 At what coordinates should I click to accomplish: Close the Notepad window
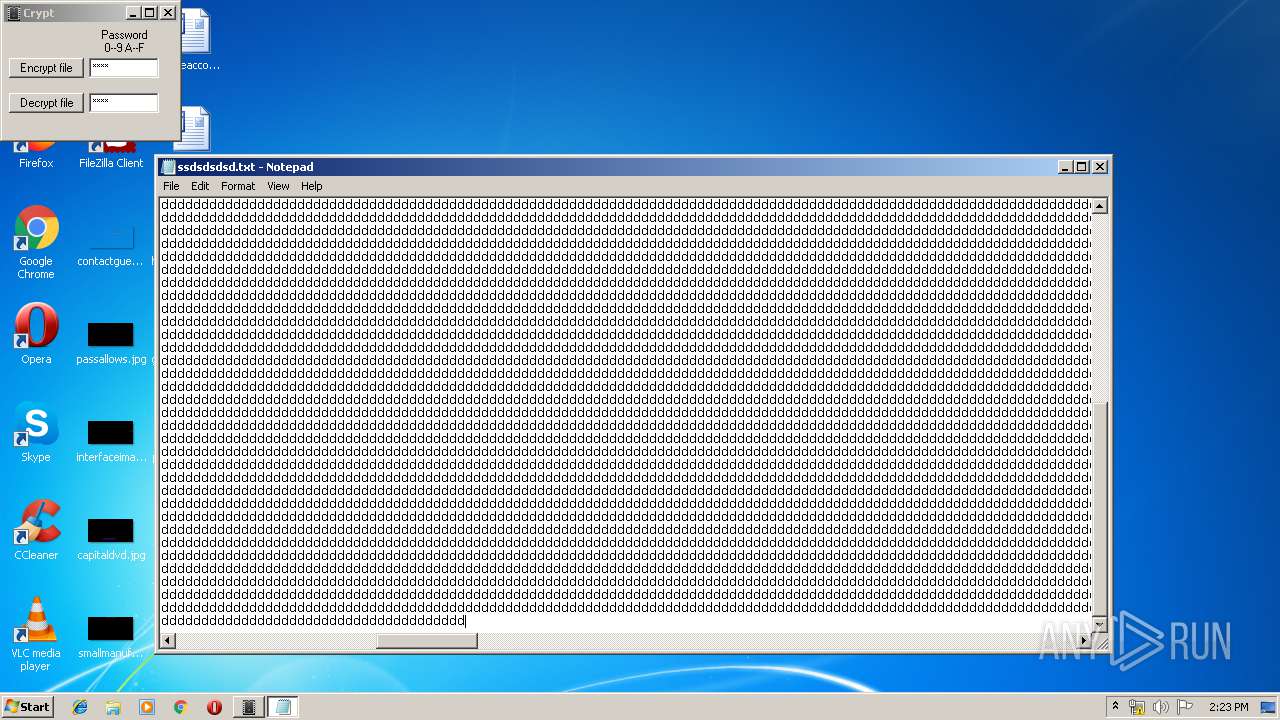click(x=1100, y=167)
